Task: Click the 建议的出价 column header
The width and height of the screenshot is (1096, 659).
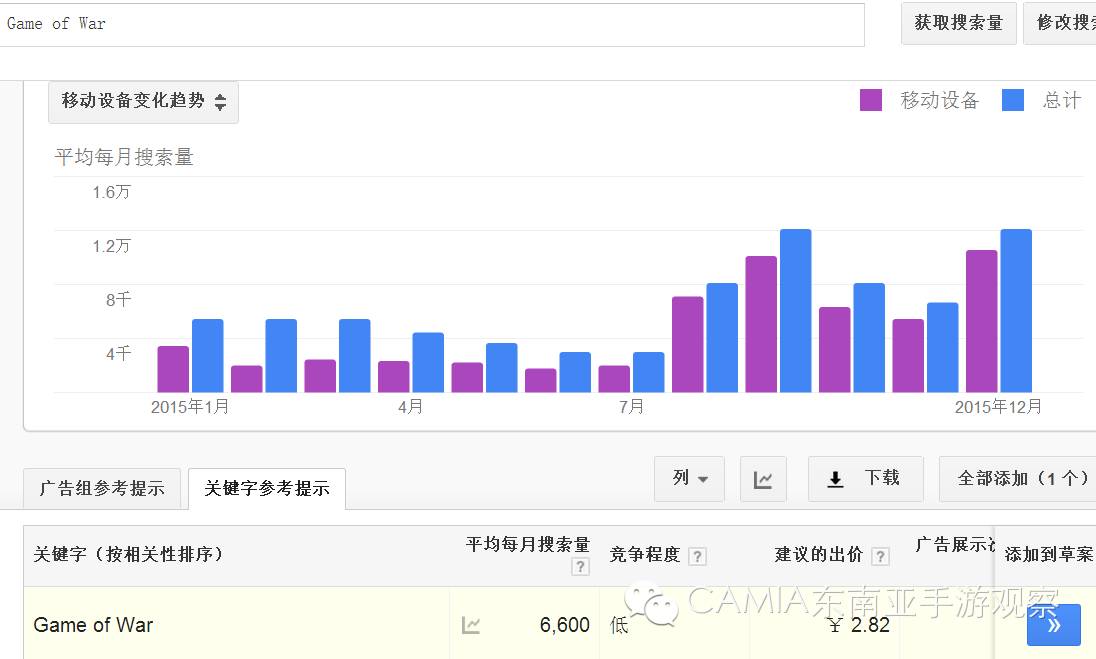Action: 819,555
